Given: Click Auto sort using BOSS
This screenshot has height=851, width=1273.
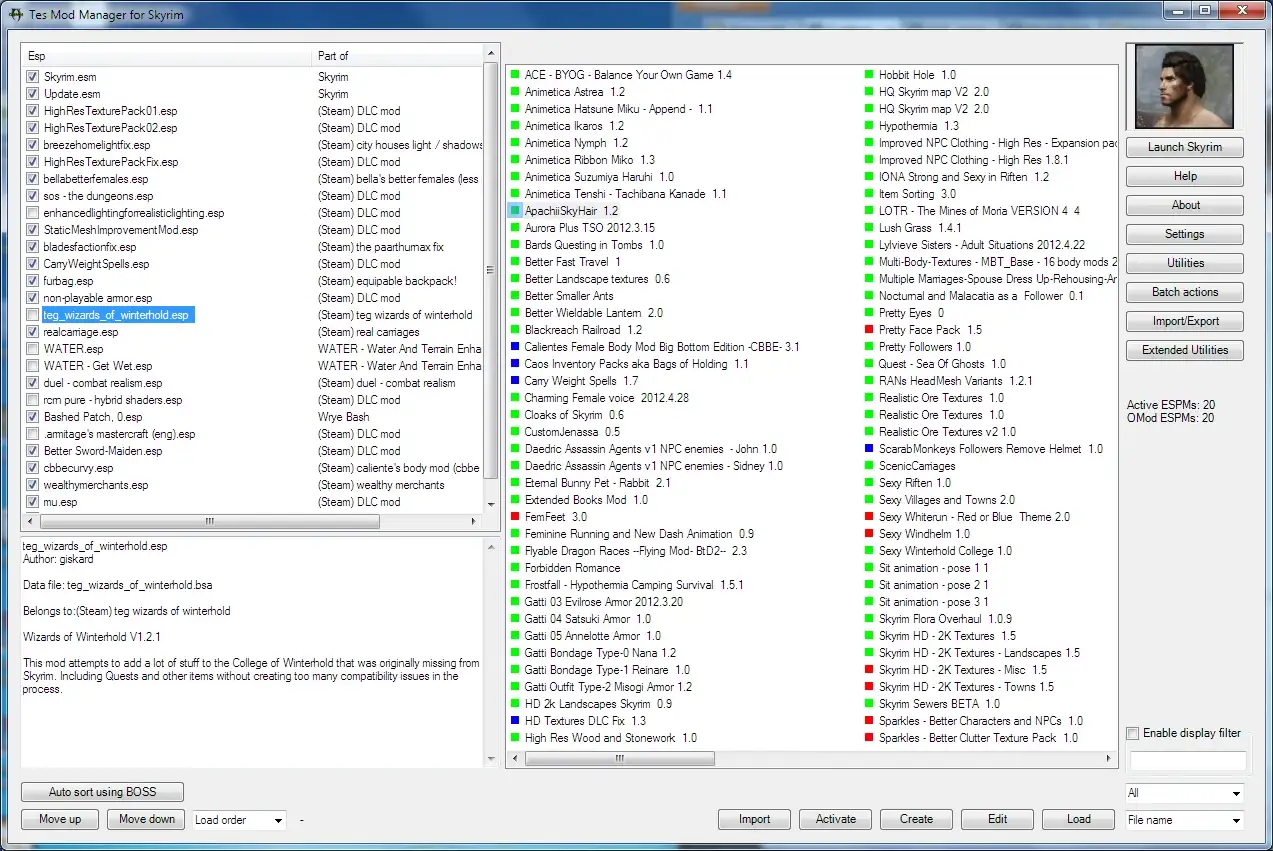Looking at the screenshot, I should 103,792.
